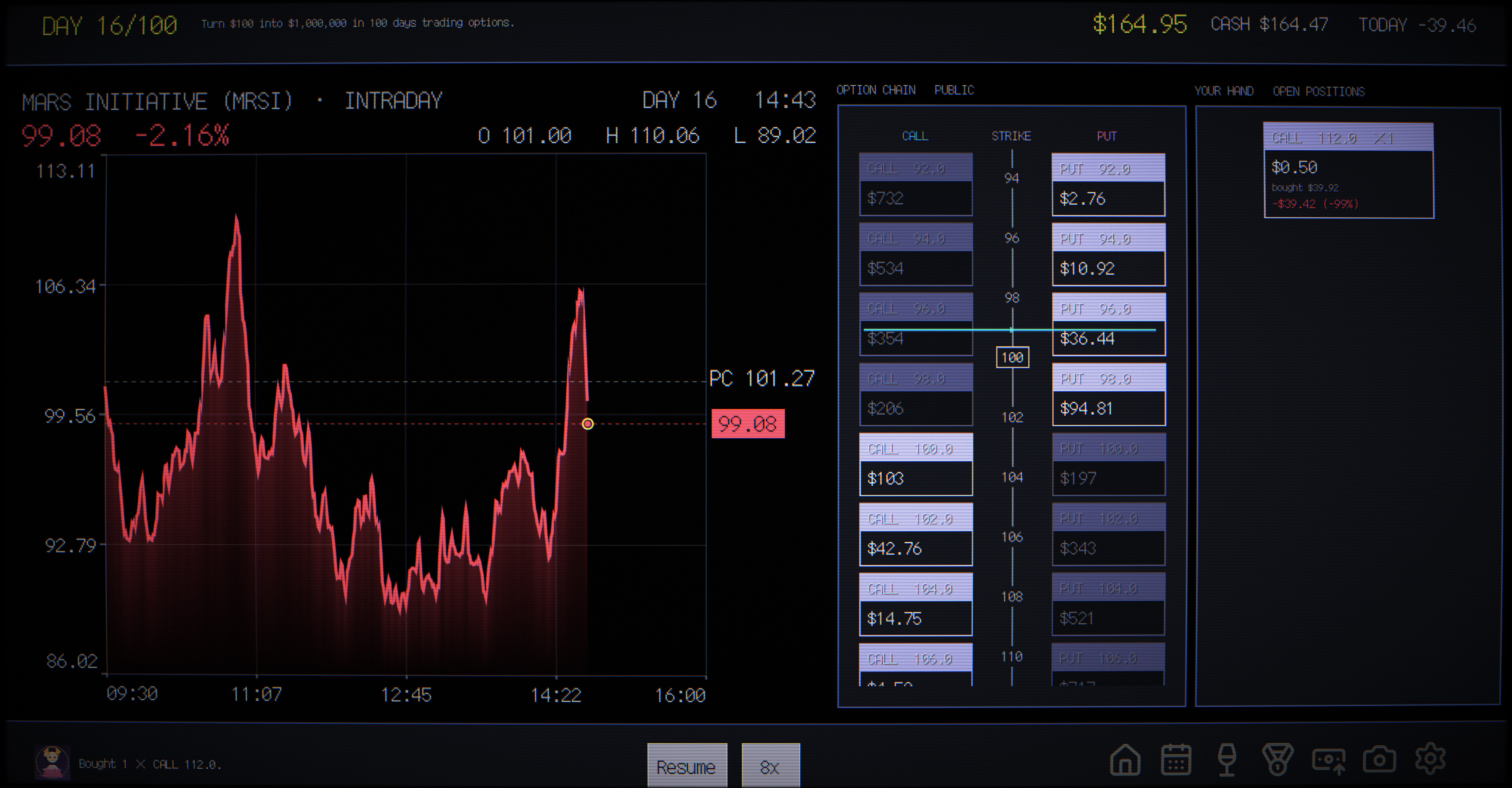The image size is (1512, 788).
Task: Click the camera screenshot icon
Action: pos(1380,759)
